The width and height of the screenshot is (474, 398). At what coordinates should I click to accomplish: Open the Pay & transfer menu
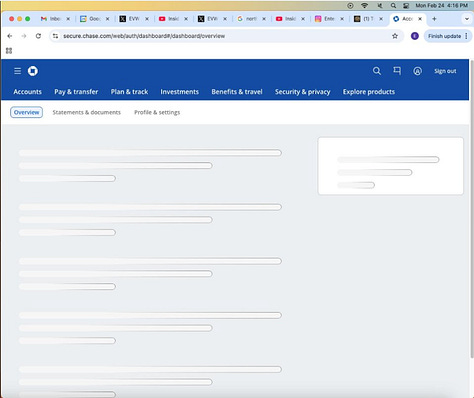tap(76, 92)
